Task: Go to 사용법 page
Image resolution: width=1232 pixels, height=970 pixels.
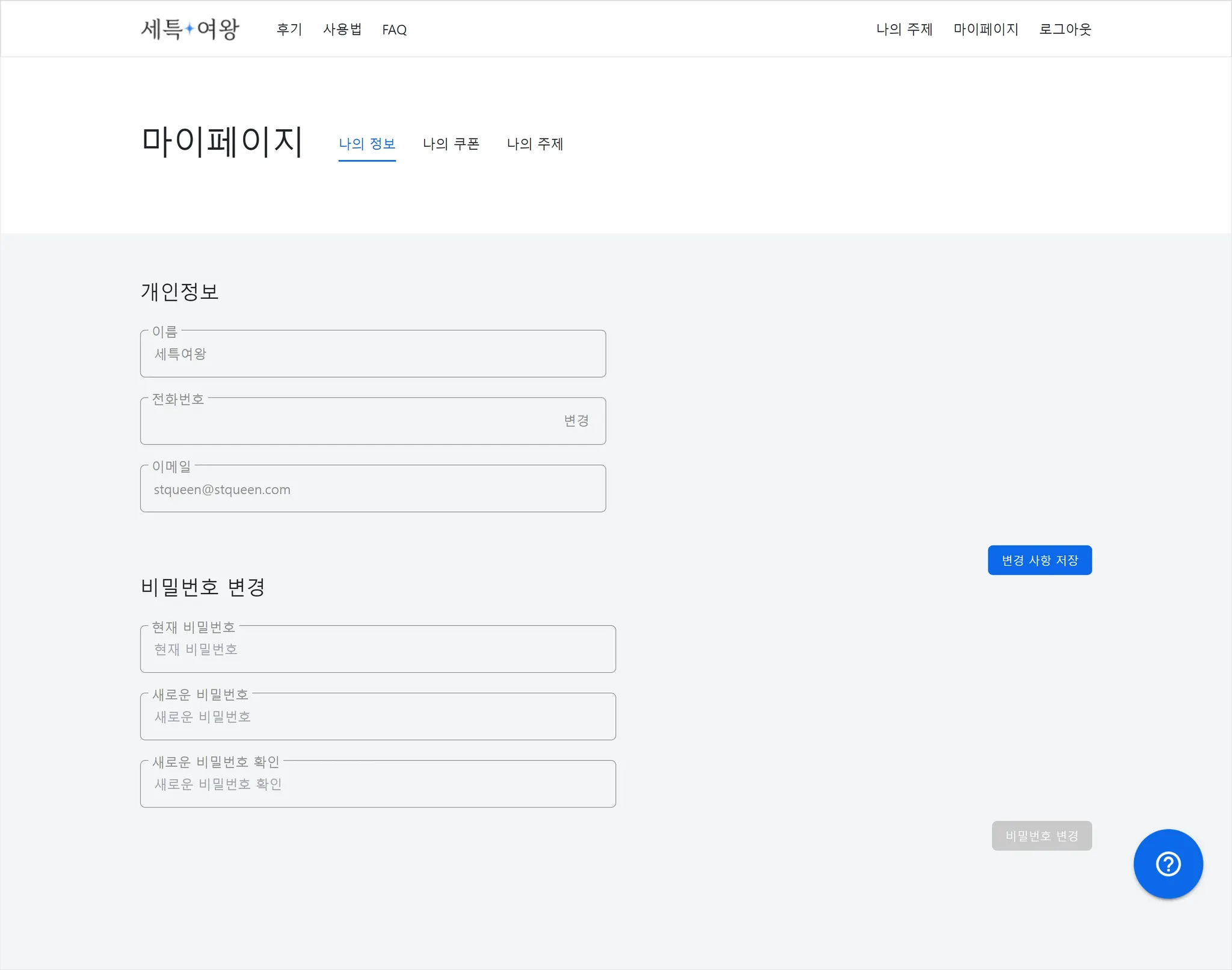Action: click(342, 29)
